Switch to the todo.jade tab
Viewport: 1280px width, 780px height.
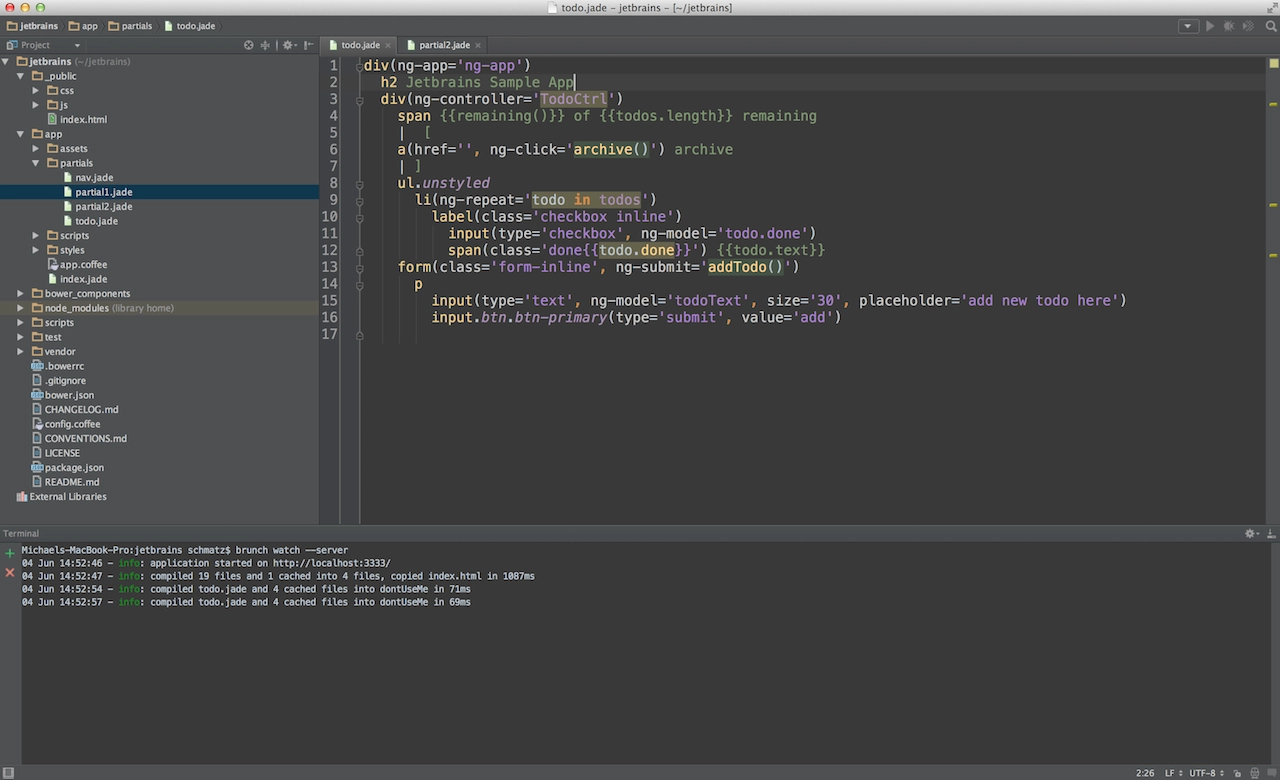(x=358, y=45)
